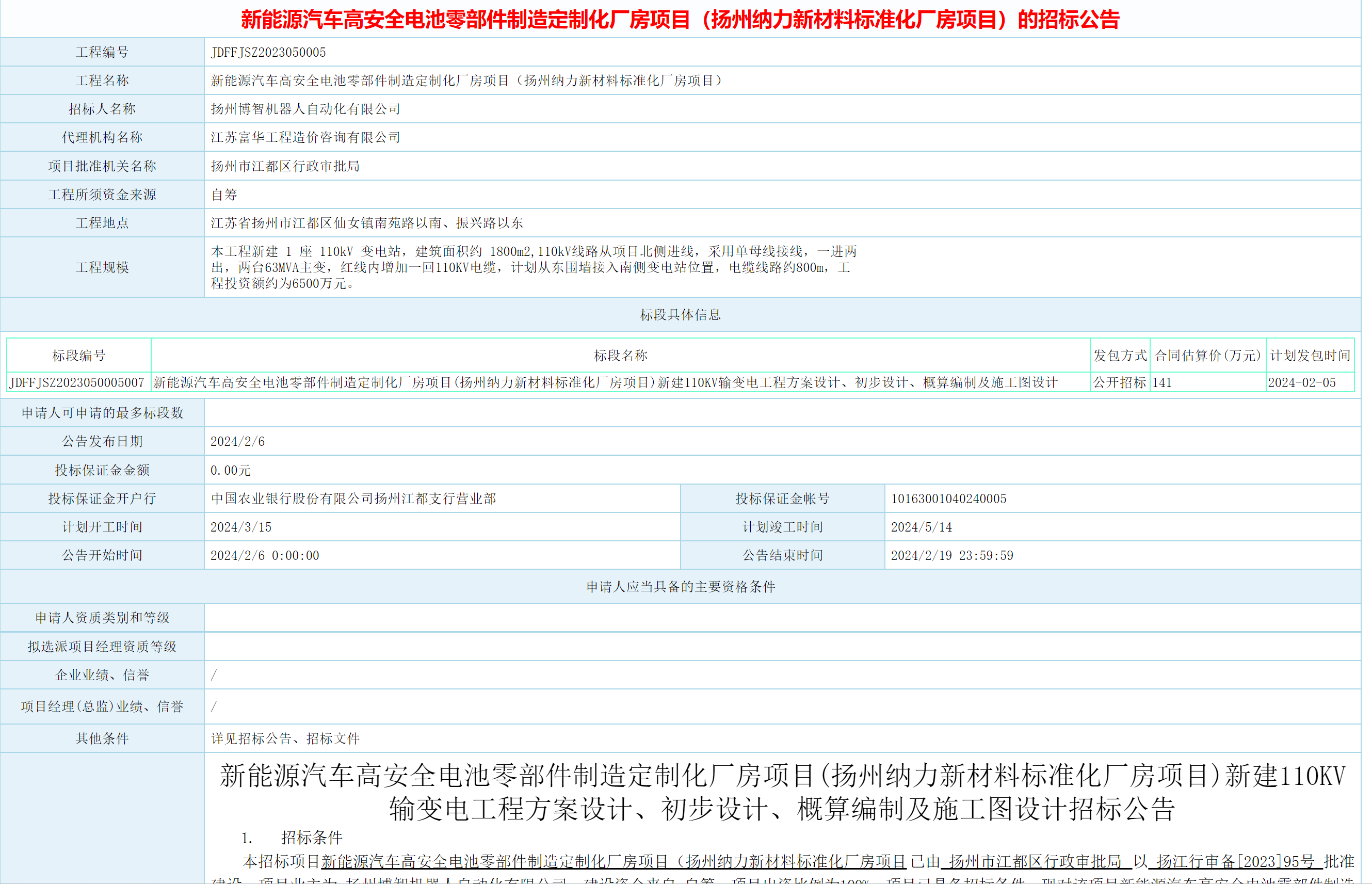Click the 工程名称 row label
This screenshot has height=884, width=1372.
[x=102, y=81]
